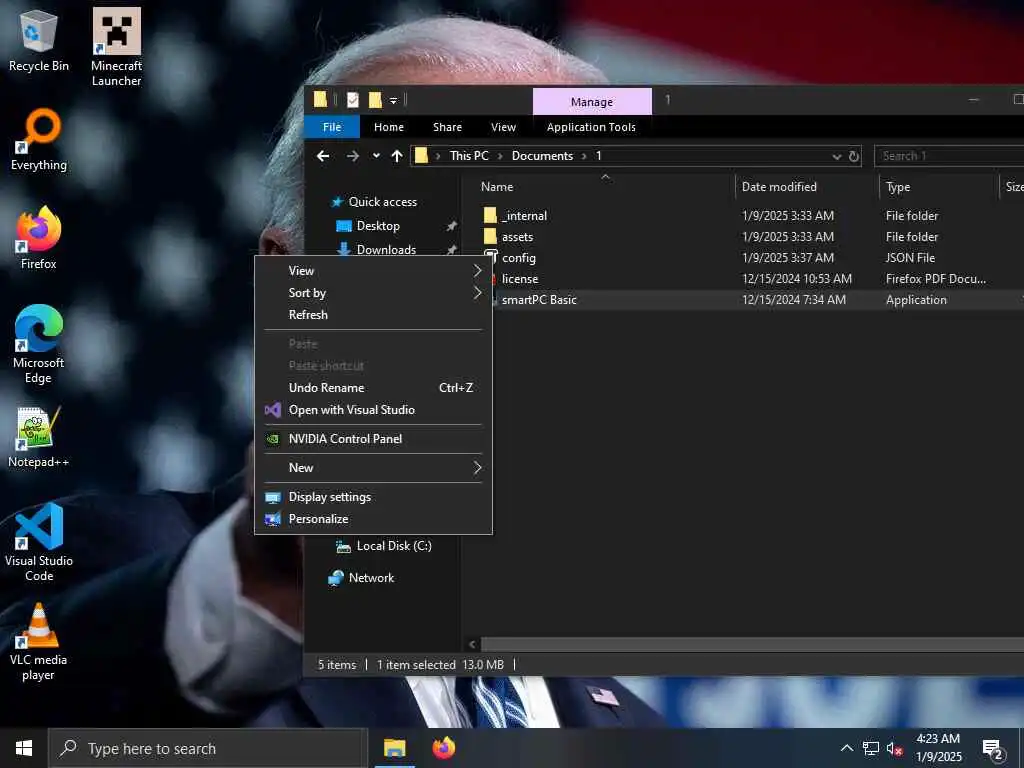Click the network status tray icon
This screenshot has width=1024, height=768.
point(871,748)
